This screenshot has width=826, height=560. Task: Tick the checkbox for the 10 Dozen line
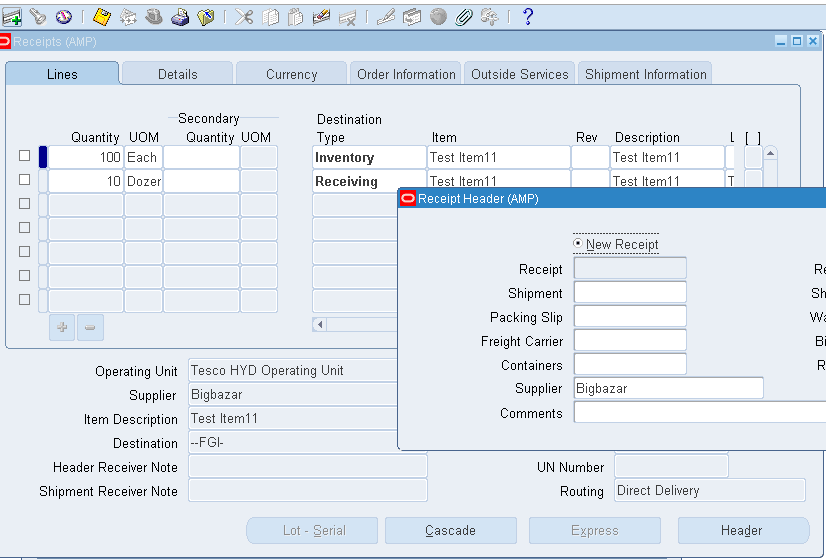tap(24, 180)
